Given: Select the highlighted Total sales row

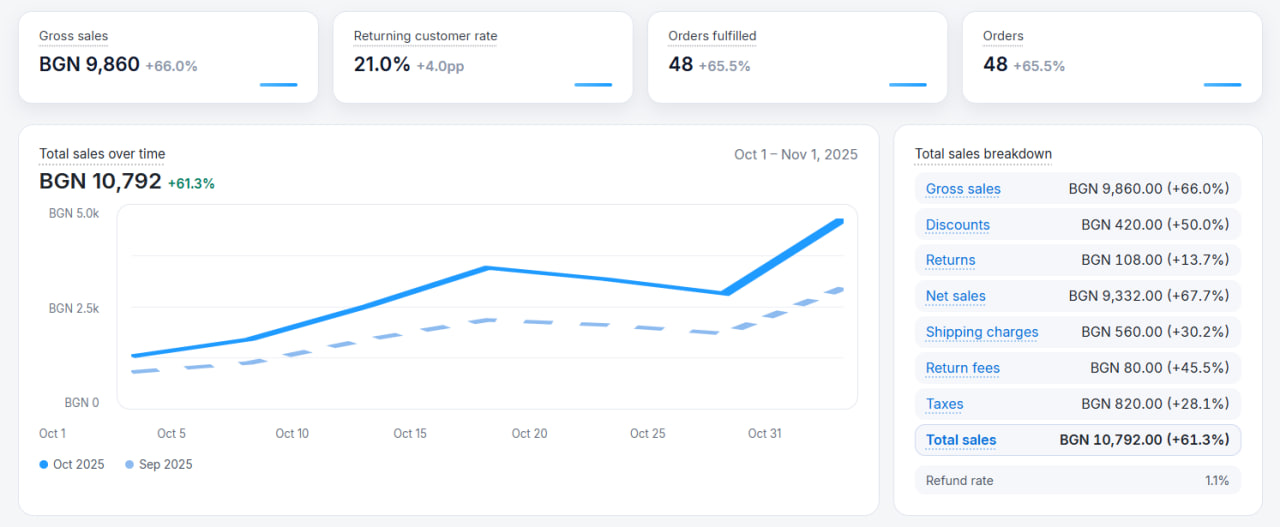Looking at the screenshot, I should click(1077, 440).
